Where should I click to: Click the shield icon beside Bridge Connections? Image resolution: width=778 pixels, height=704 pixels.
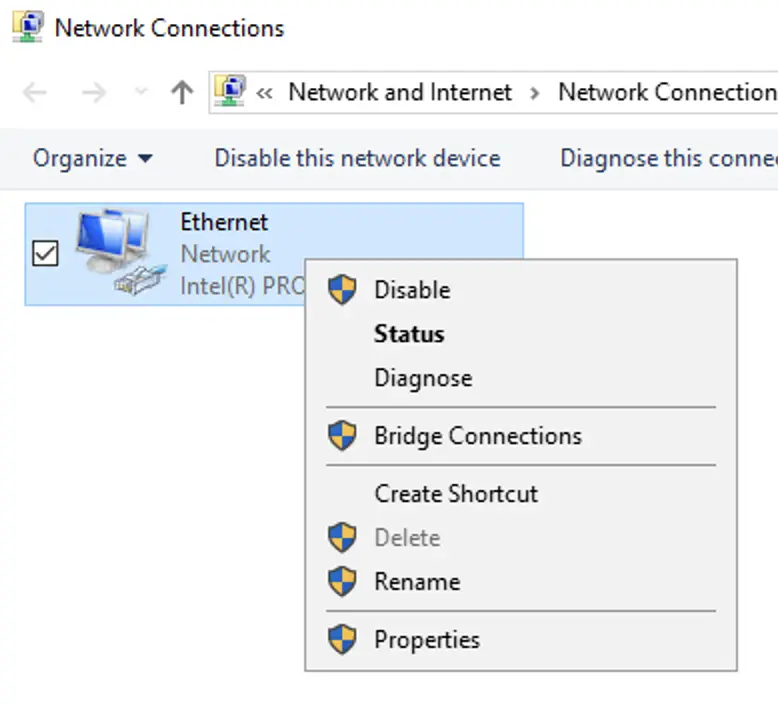click(x=343, y=436)
